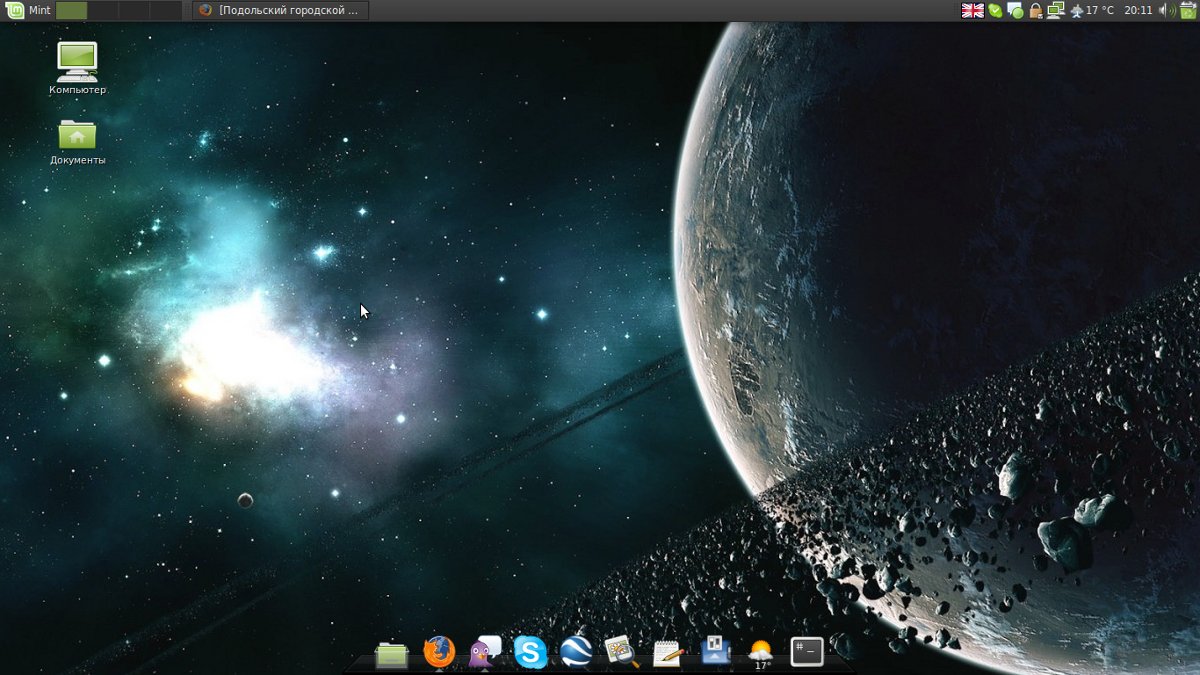The width and height of the screenshot is (1200, 675).
Task: Open the text editor notepad in dock
Action: [667, 654]
